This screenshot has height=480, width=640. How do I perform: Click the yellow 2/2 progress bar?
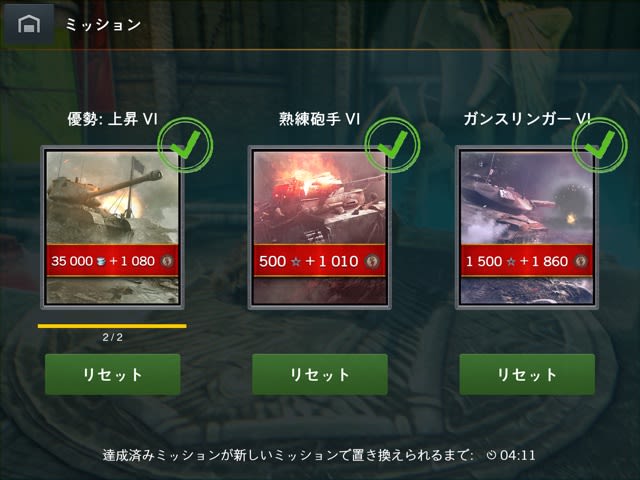tap(112, 326)
